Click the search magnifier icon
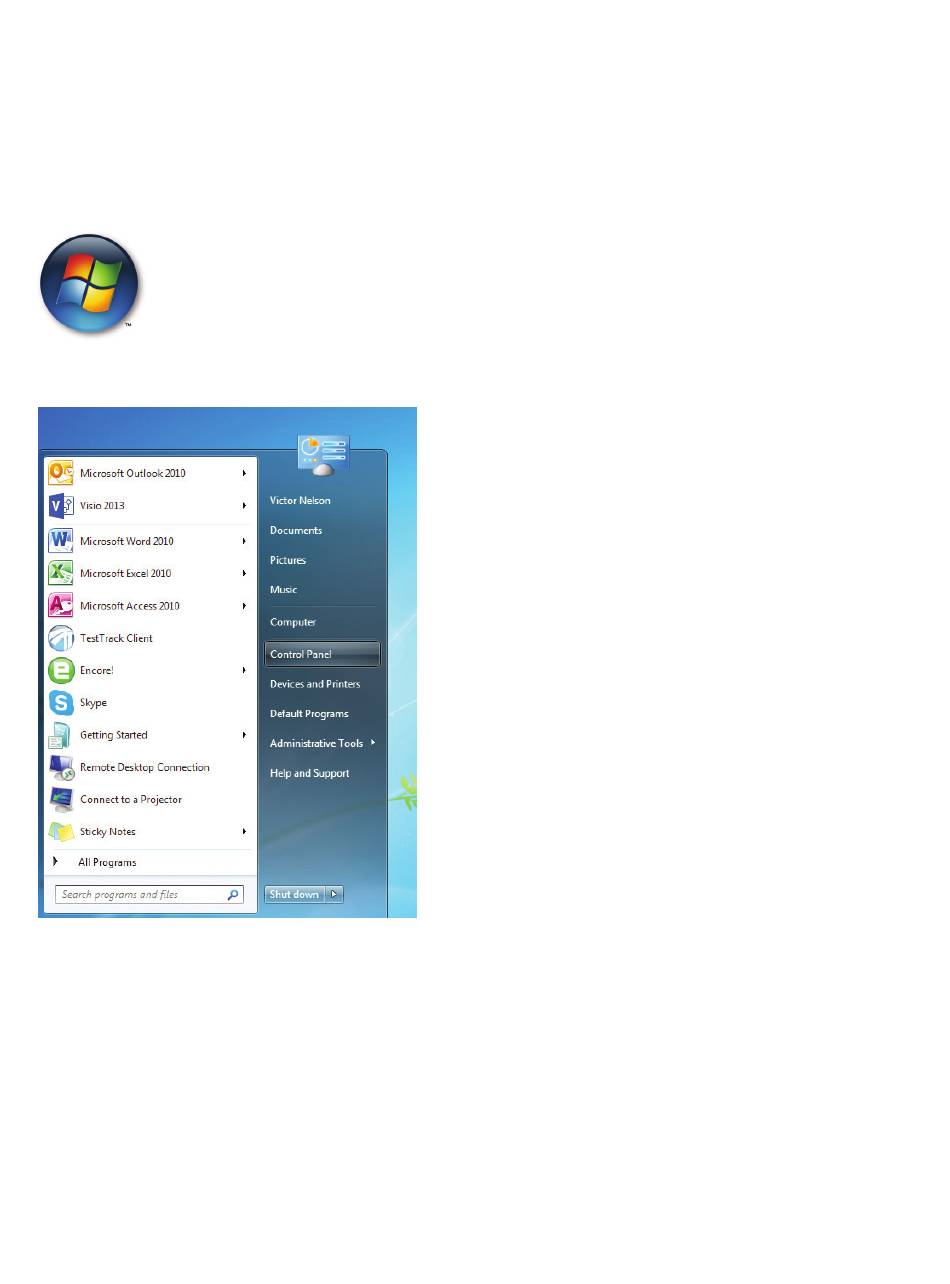The image size is (950, 1284). [x=233, y=895]
